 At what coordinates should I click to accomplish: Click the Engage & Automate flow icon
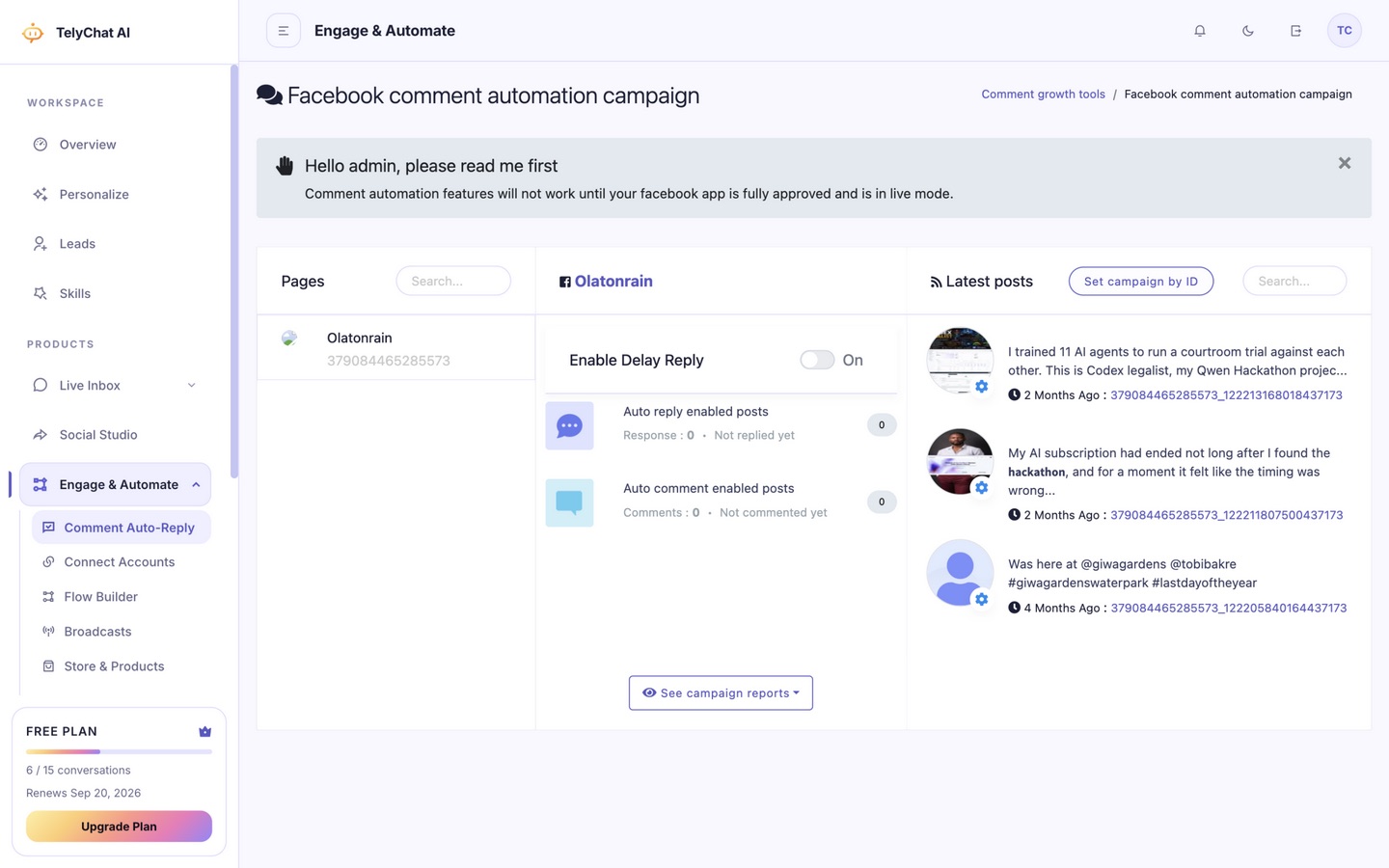[41, 484]
